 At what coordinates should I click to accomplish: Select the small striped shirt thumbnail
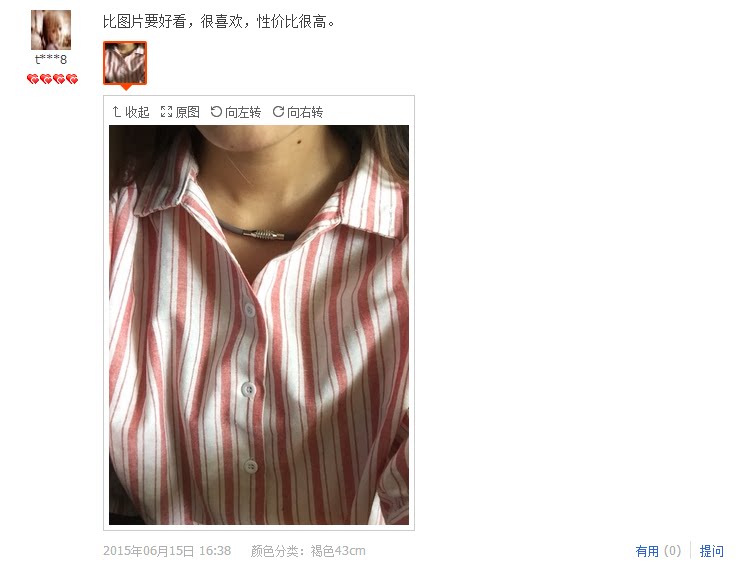click(x=125, y=63)
